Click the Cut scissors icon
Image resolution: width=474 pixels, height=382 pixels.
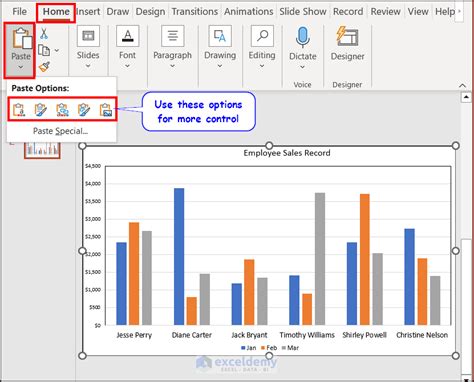(44, 34)
